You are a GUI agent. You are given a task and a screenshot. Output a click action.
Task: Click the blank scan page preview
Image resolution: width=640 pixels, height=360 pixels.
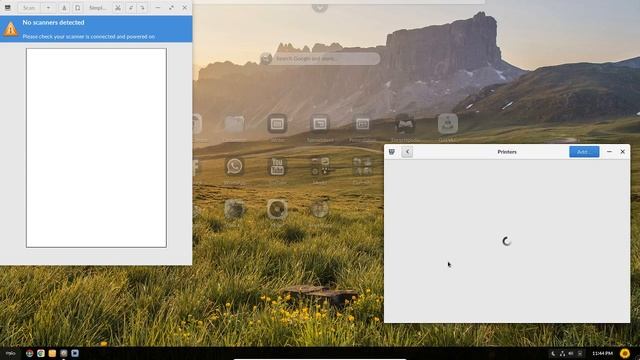pyautogui.click(x=96, y=148)
